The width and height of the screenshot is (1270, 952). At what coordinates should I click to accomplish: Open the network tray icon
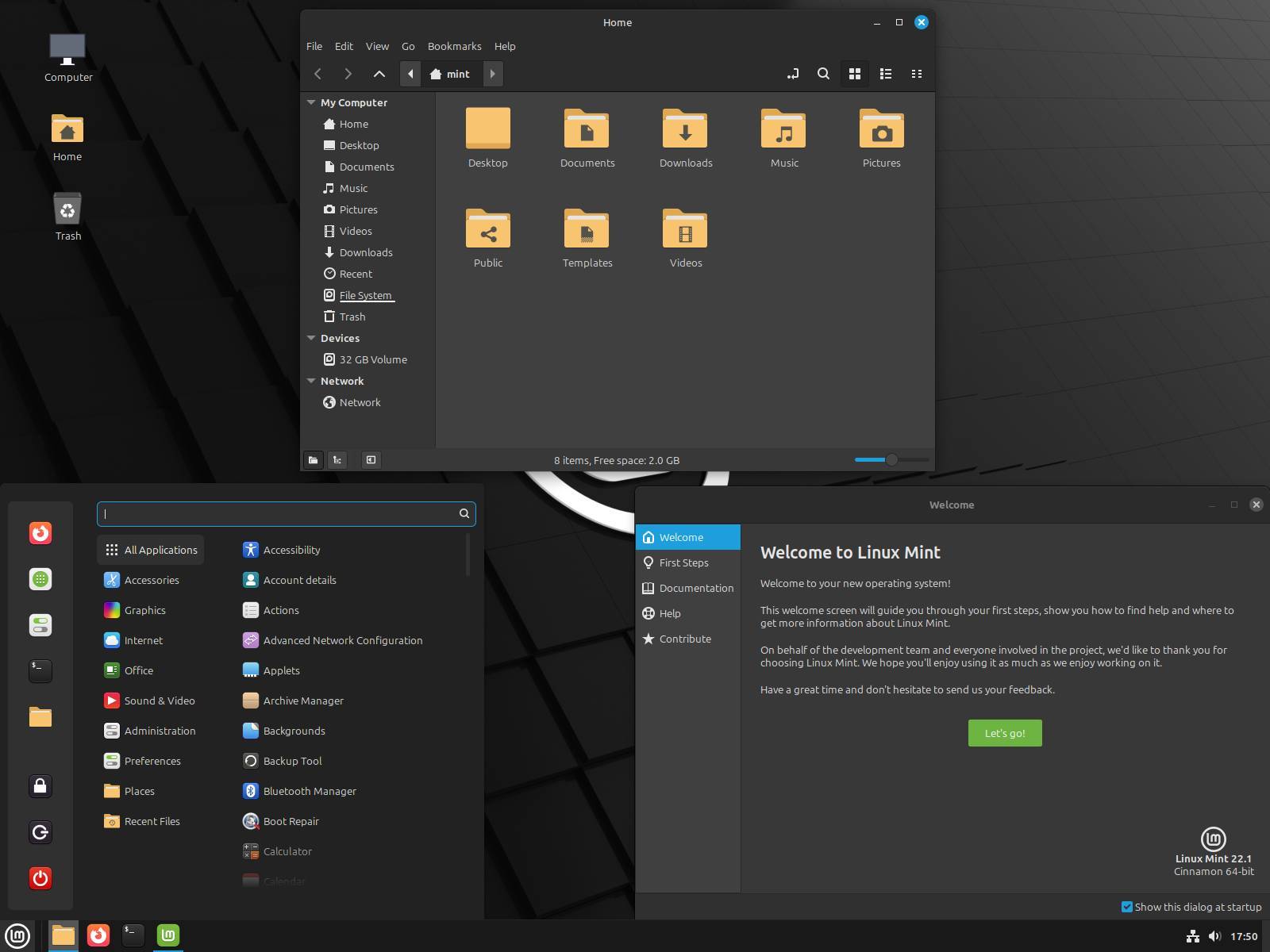coord(1192,936)
